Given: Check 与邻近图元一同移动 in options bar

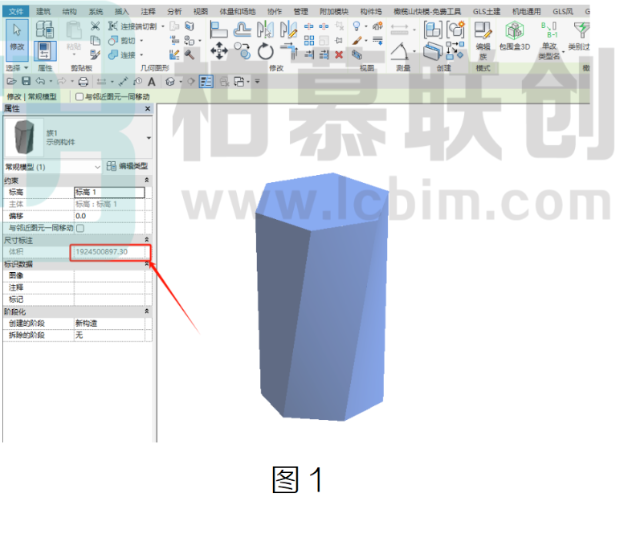Looking at the screenshot, I should [79, 97].
